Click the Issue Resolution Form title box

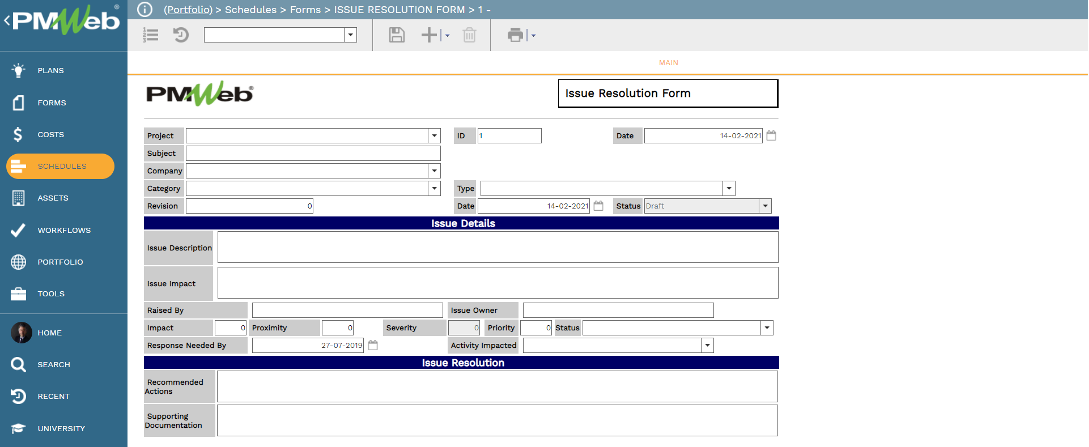(x=668, y=93)
